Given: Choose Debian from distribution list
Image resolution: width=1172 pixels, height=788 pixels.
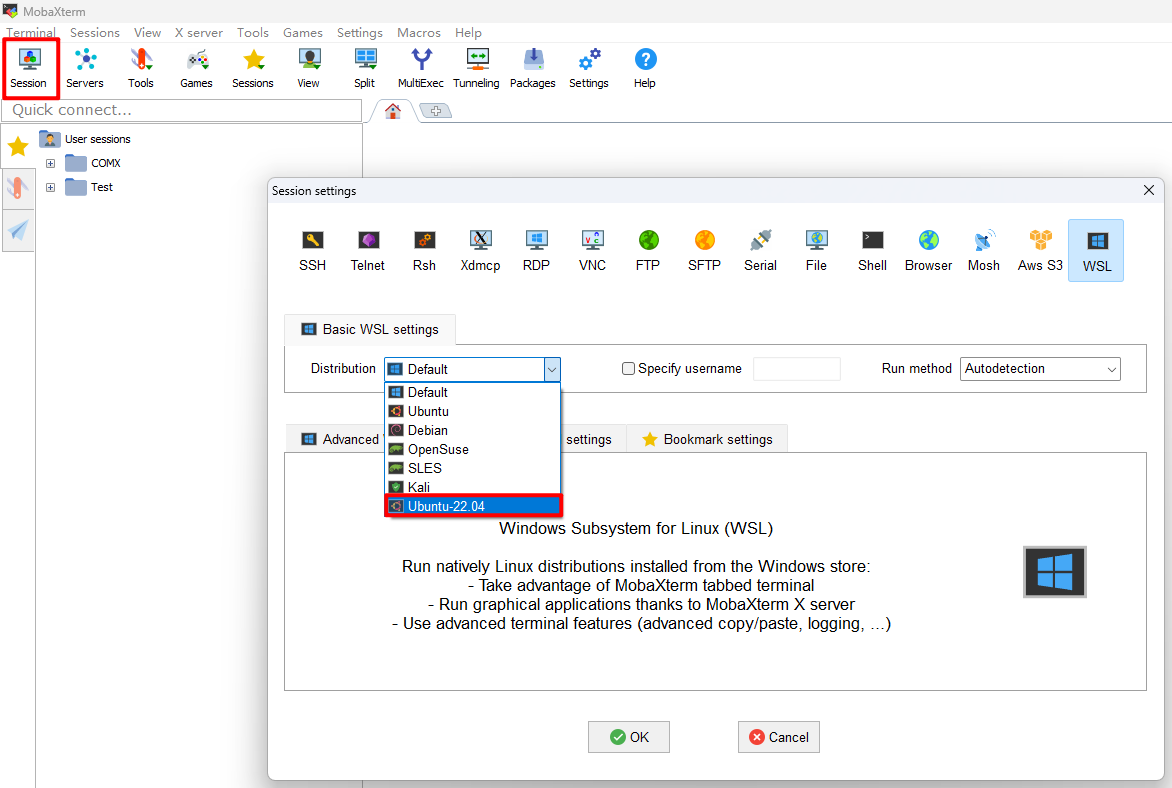Looking at the screenshot, I should click(x=472, y=430).
